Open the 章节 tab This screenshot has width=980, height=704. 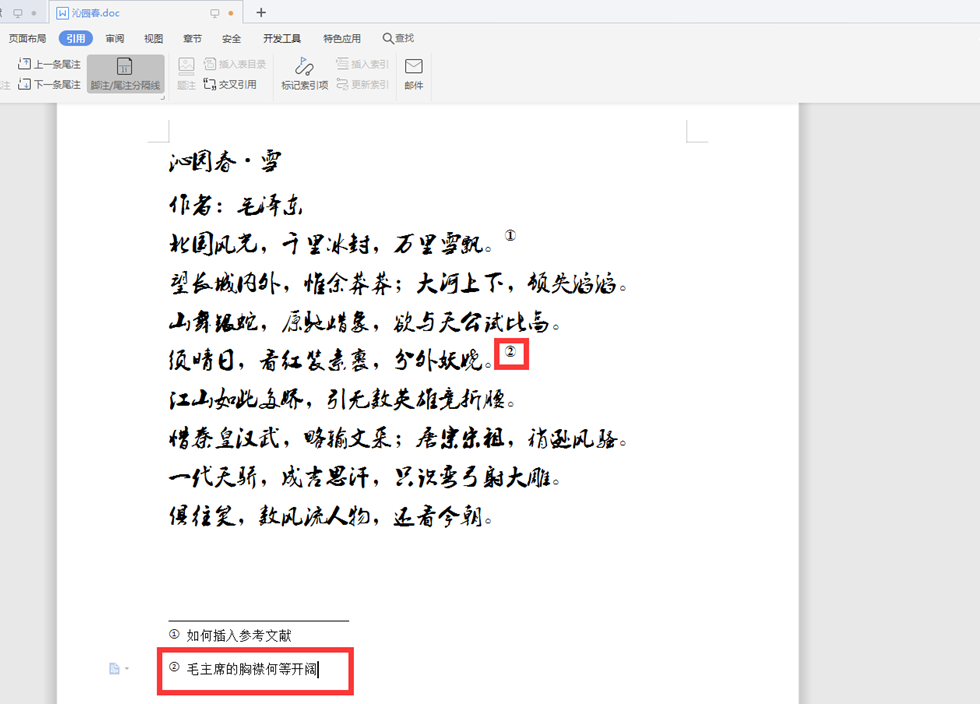[x=192, y=39]
